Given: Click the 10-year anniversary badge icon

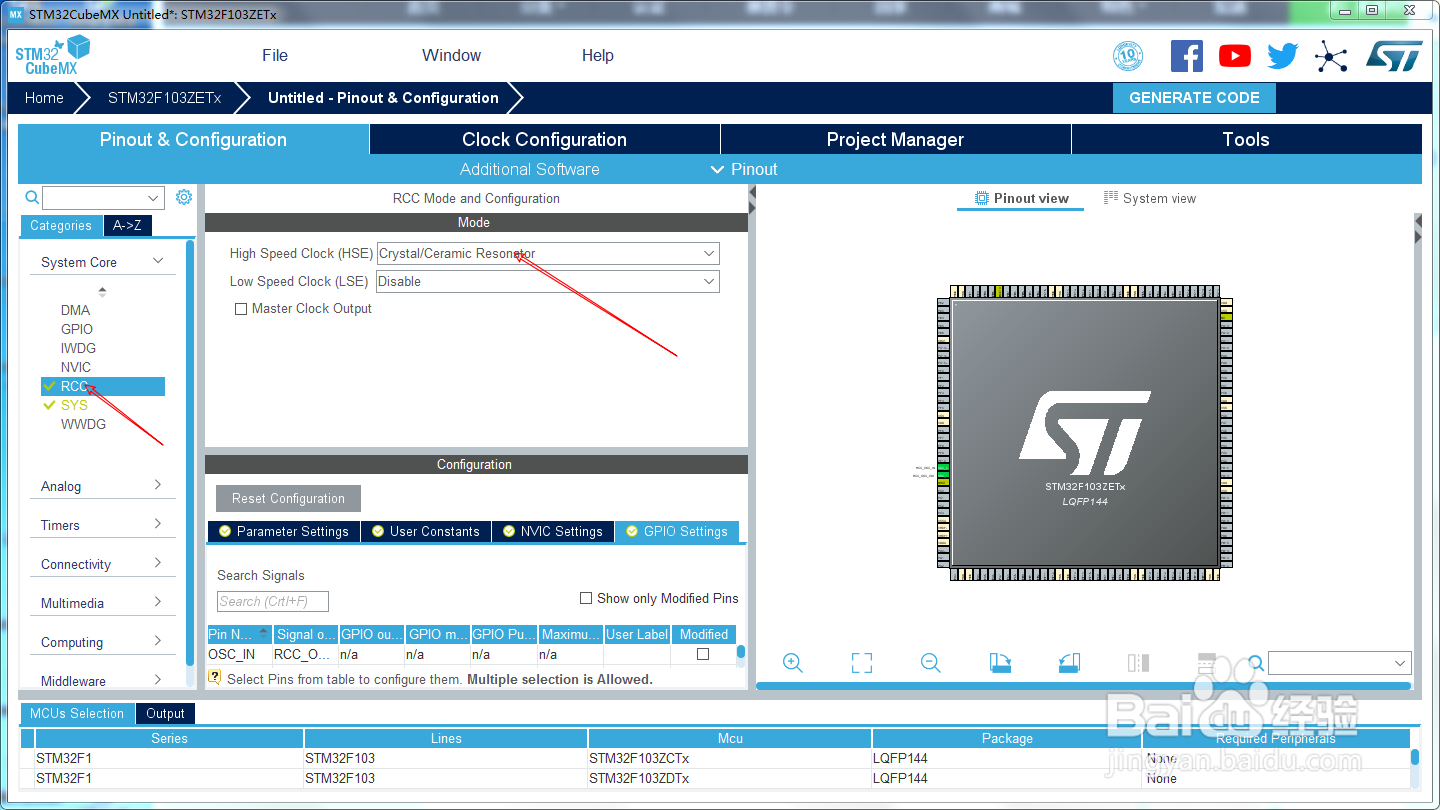Looking at the screenshot, I should coord(1128,56).
